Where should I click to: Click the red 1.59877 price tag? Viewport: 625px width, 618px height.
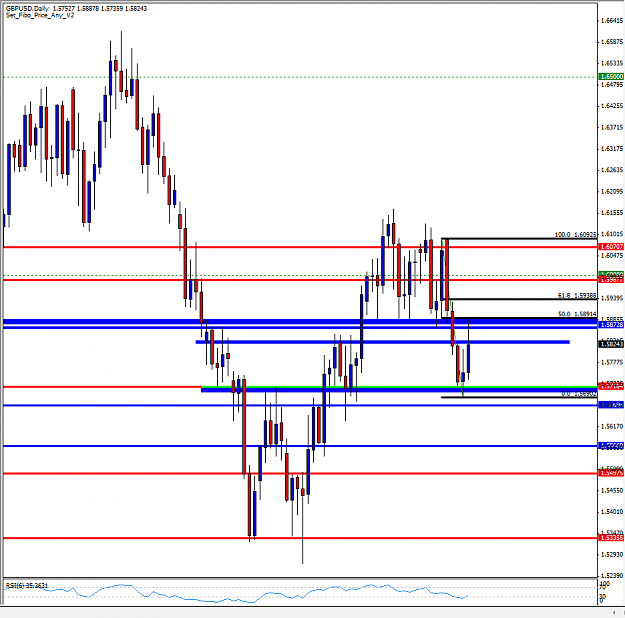(611, 280)
